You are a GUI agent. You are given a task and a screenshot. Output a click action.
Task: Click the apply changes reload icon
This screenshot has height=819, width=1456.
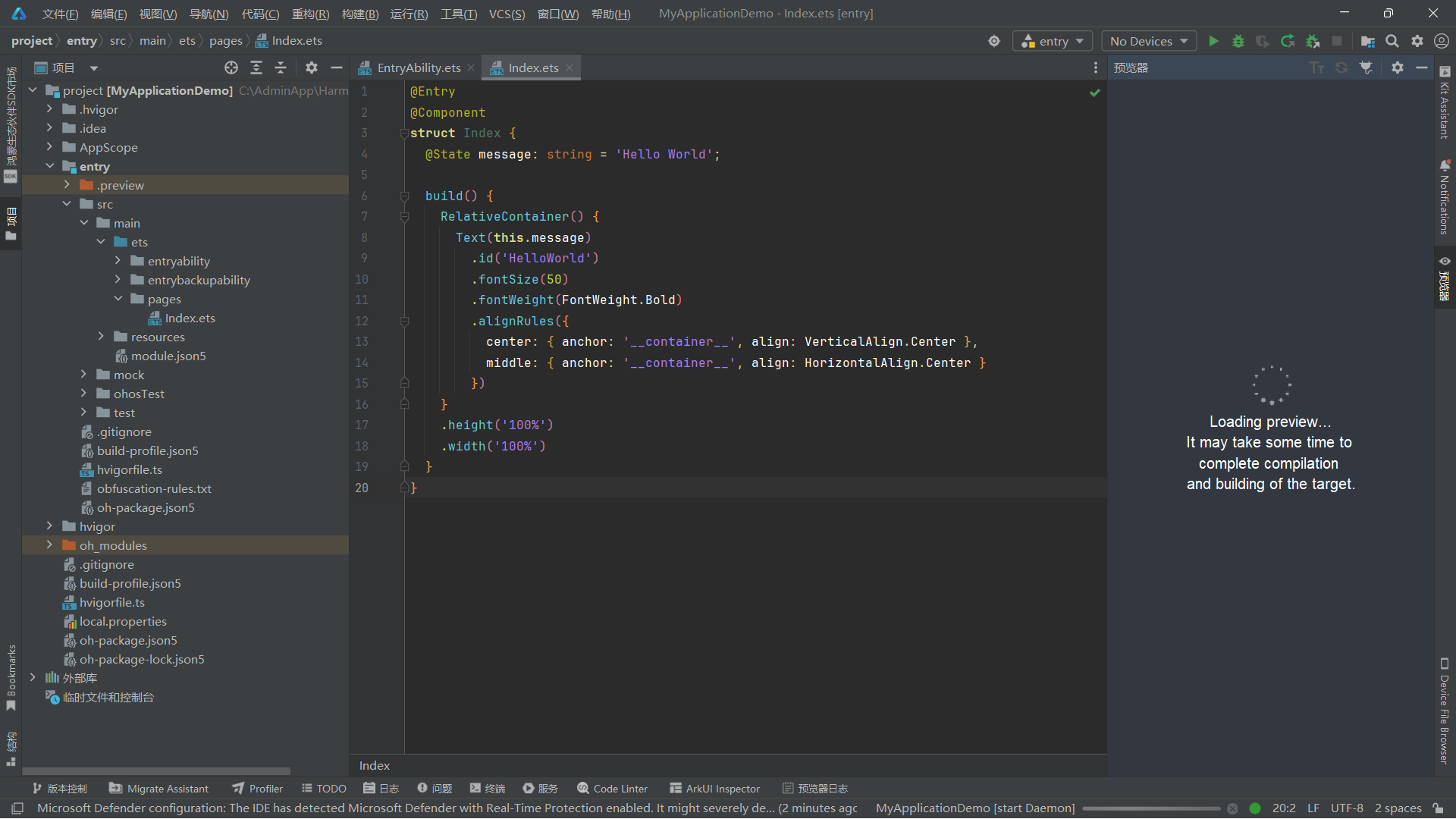(1288, 41)
